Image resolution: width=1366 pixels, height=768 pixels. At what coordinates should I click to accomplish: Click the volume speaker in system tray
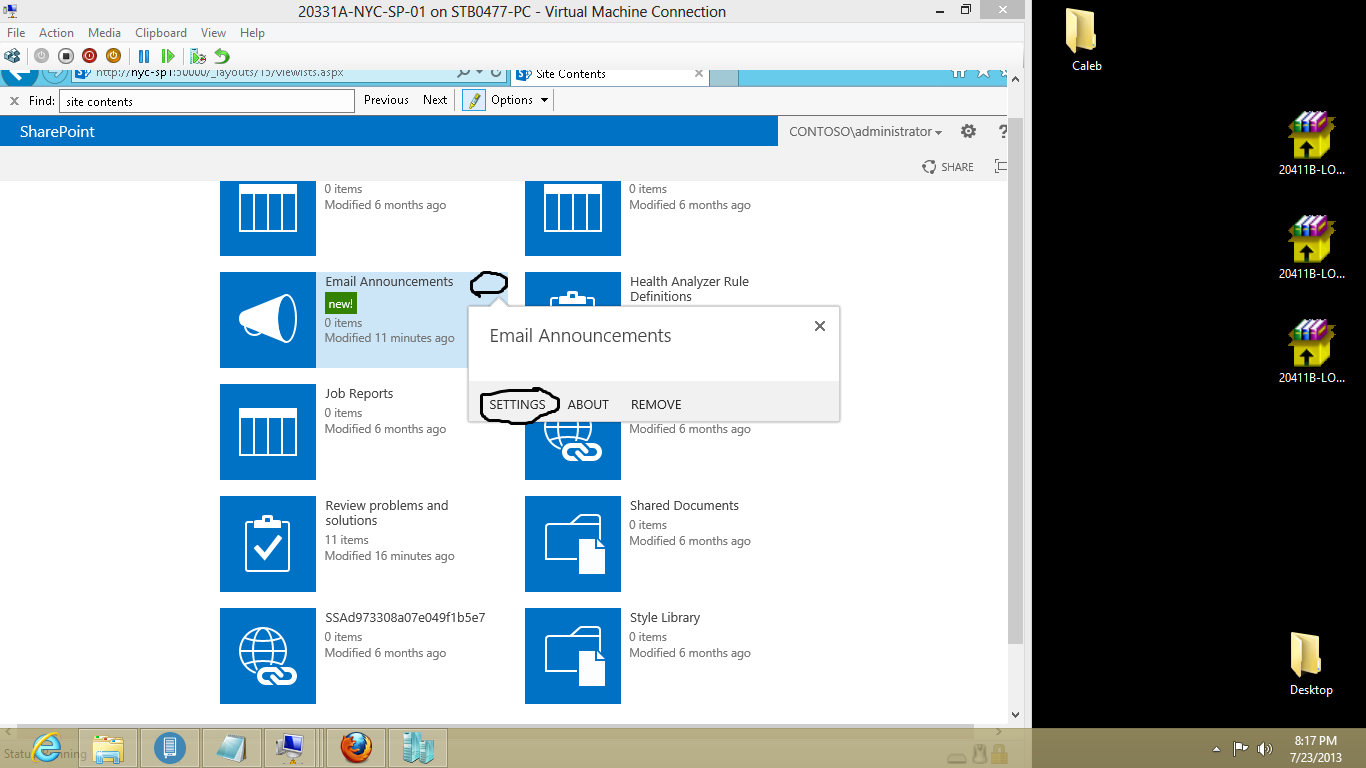point(1265,748)
